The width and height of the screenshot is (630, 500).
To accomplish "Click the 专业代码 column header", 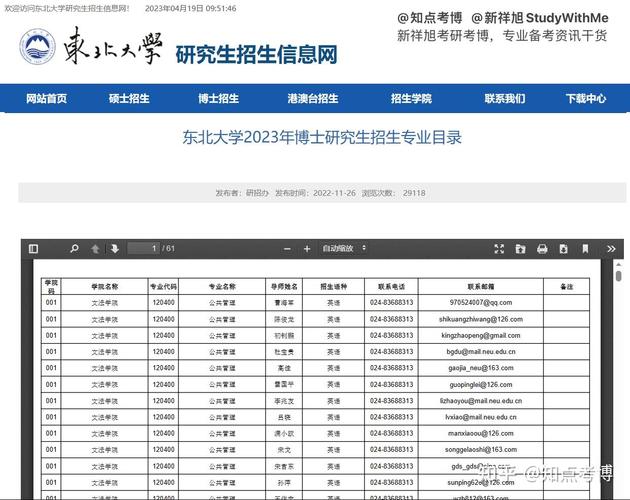I will pos(163,287).
